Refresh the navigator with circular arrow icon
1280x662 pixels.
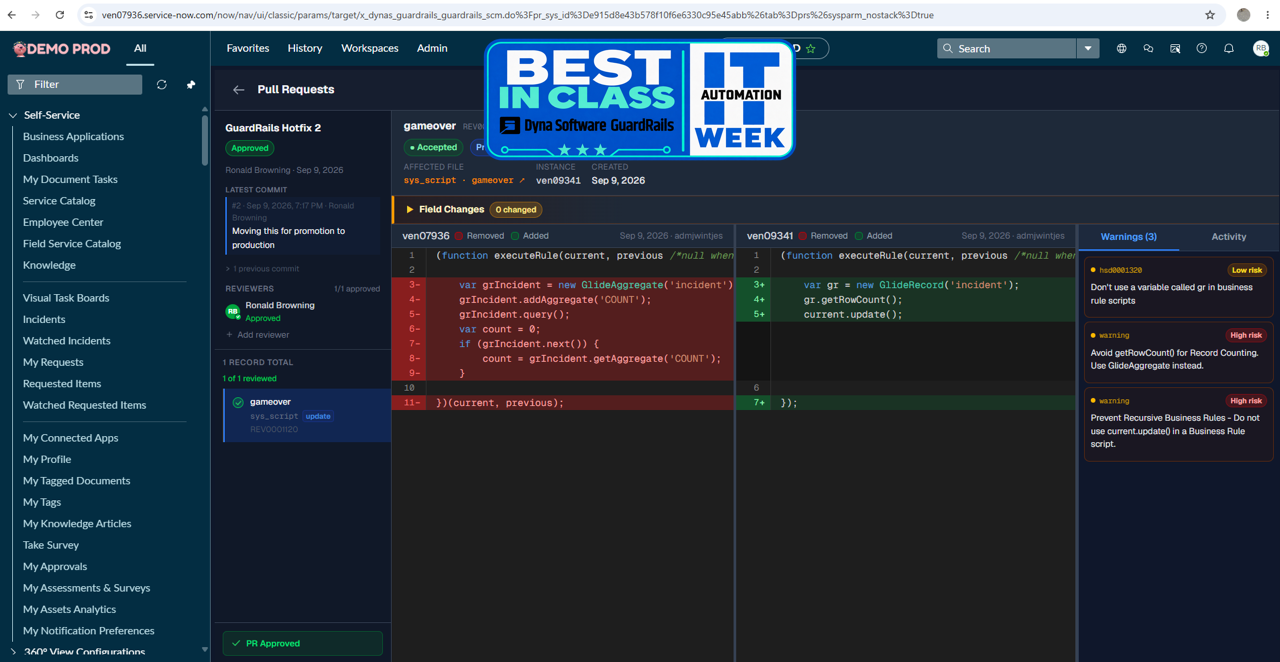click(x=162, y=85)
